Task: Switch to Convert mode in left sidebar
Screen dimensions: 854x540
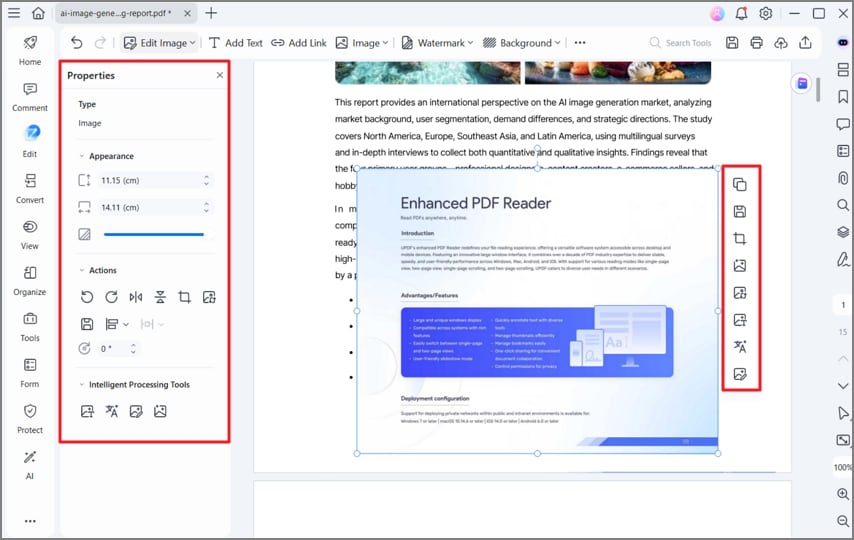Action: click(30, 189)
